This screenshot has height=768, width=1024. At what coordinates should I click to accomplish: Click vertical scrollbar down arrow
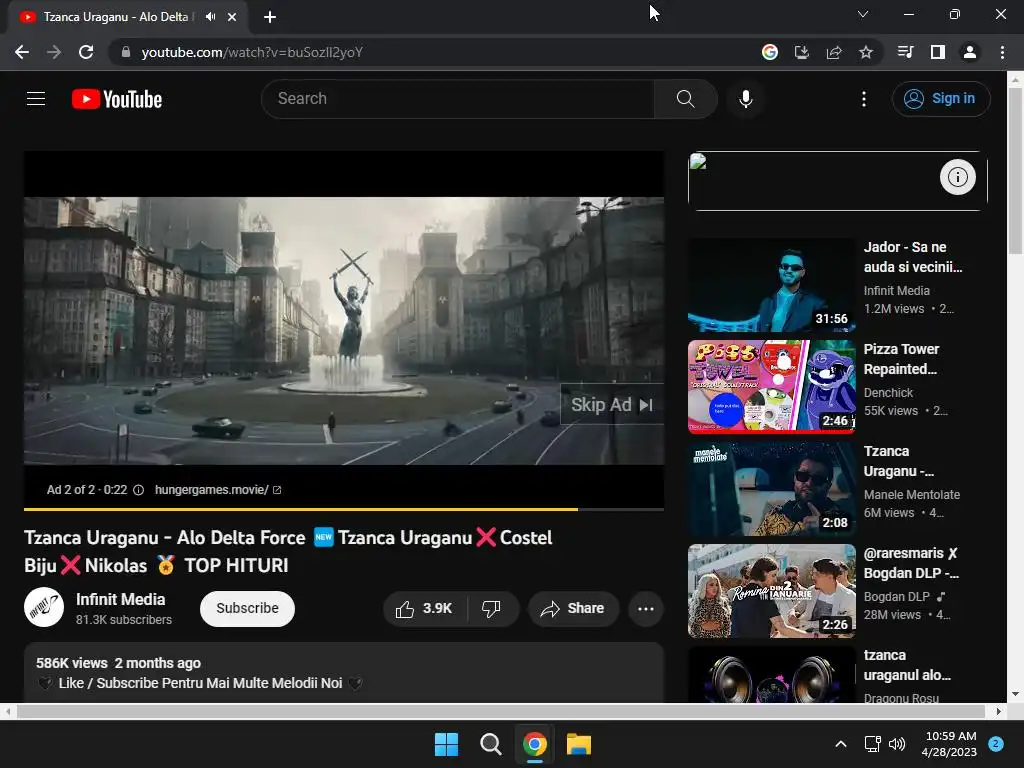point(1016,695)
